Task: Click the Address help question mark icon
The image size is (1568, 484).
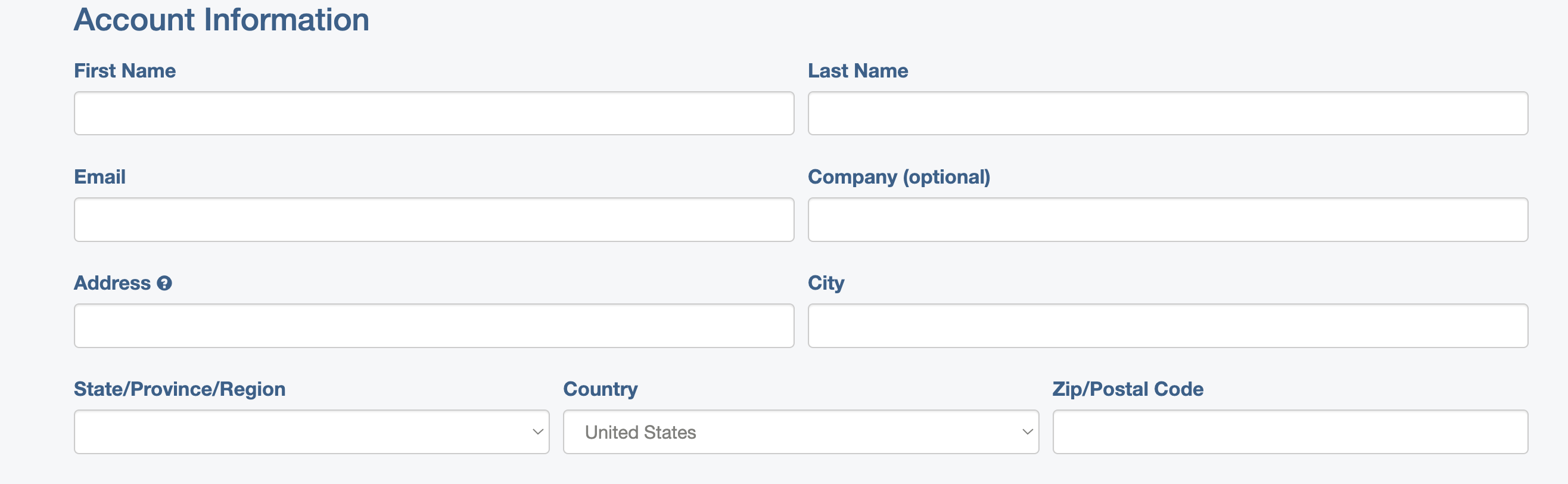Action: [x=164, y=283]
